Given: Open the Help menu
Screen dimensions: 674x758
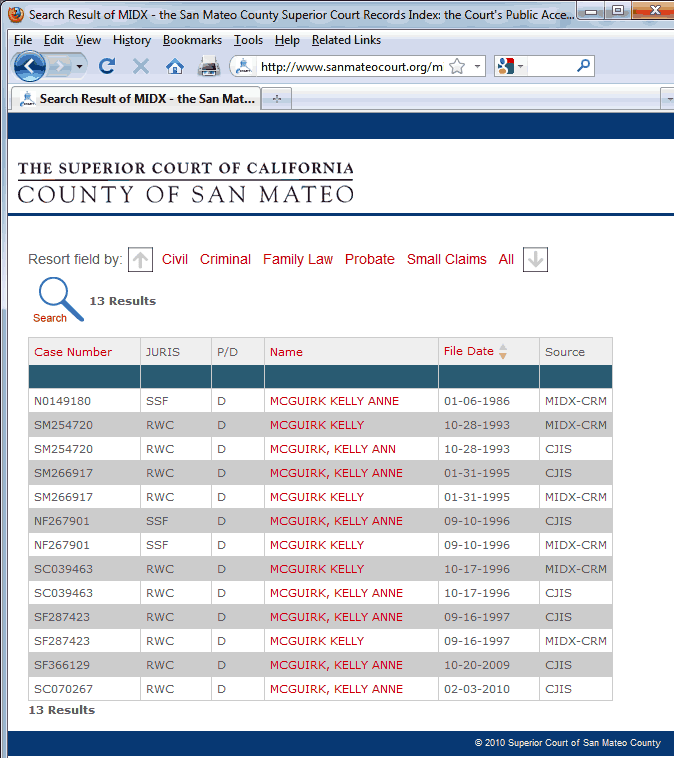Looking at the screenshot, I should 287,40.
